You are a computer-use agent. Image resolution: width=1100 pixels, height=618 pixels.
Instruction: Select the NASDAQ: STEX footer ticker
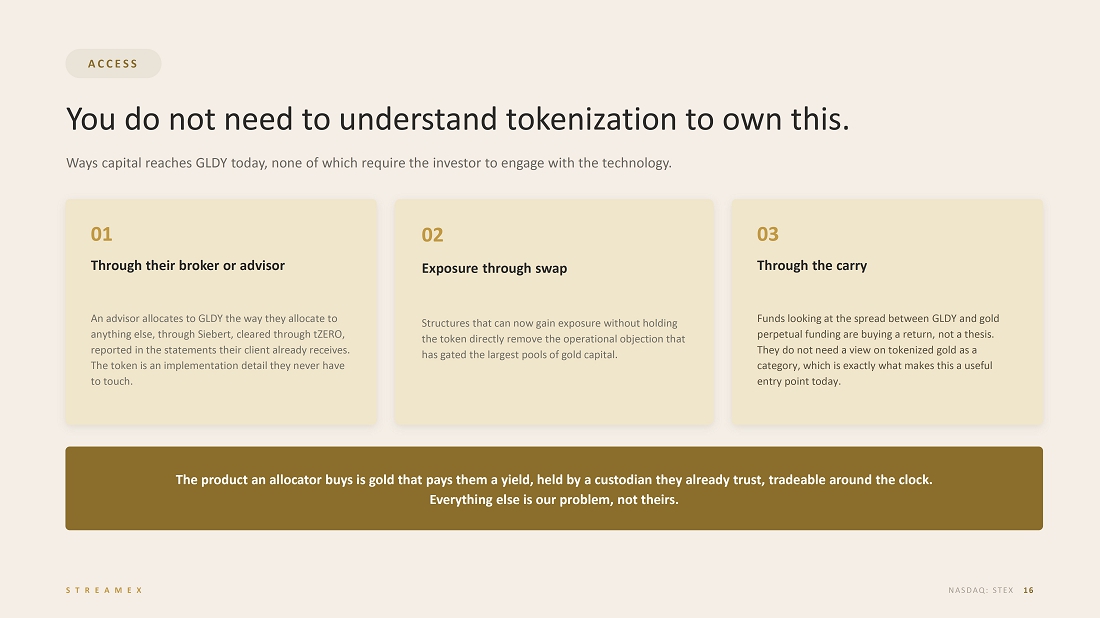(x=981, y=590)
